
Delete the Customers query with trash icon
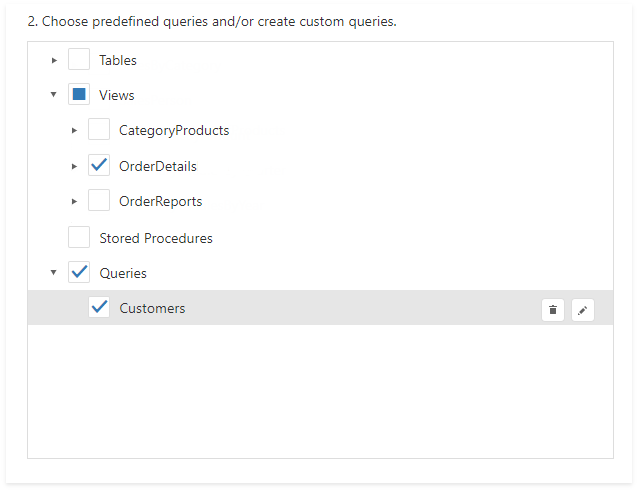(x=553, y=310)
